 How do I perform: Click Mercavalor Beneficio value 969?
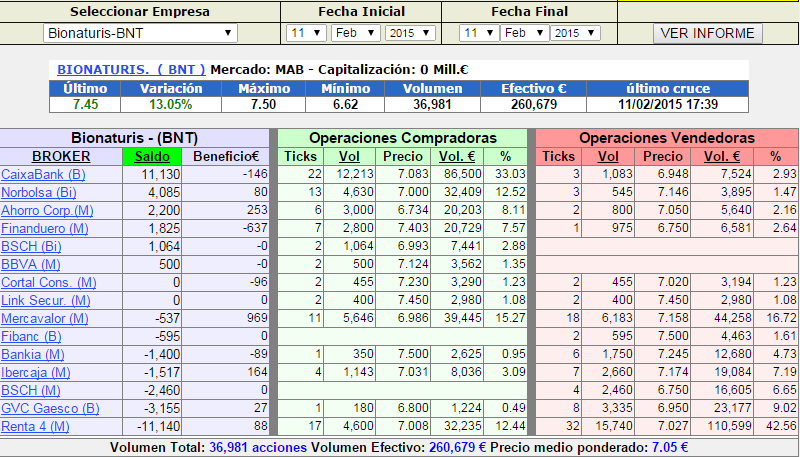coord(257,319)
